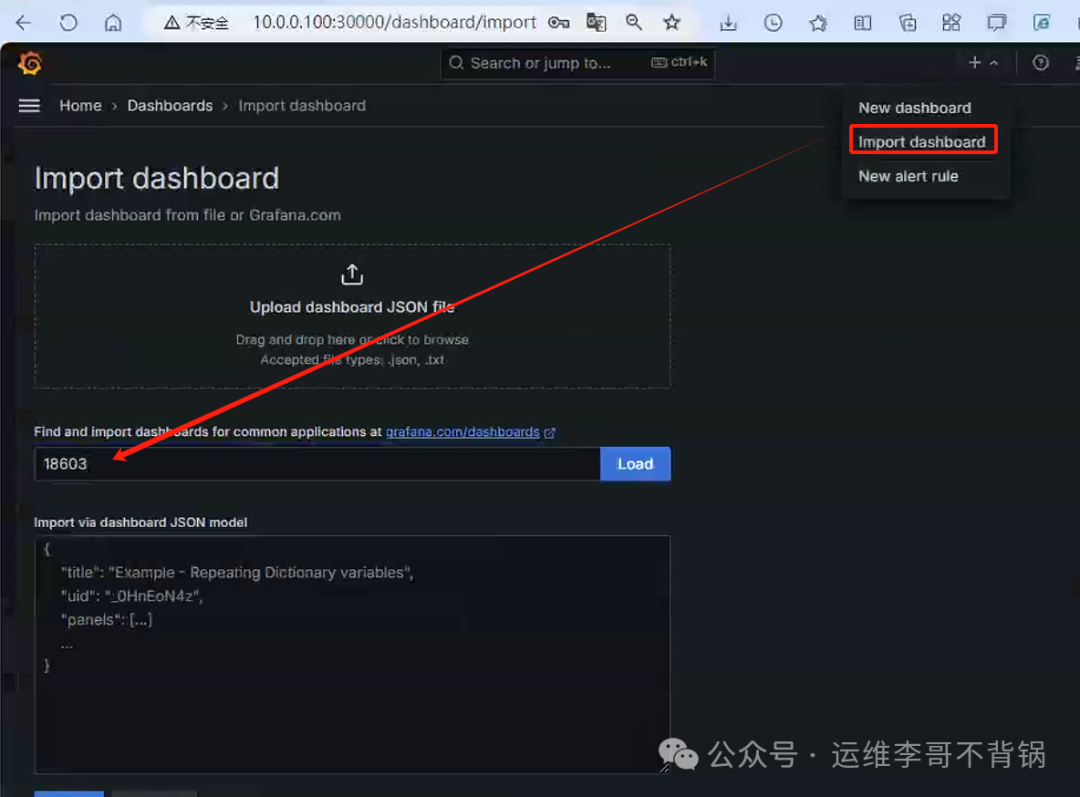
Task: Click the upload arrow icon
Action: point(352,274)
